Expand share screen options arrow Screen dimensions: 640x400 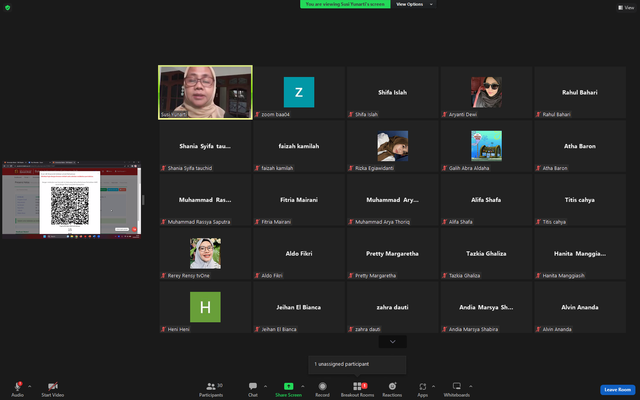pos(302,386)
